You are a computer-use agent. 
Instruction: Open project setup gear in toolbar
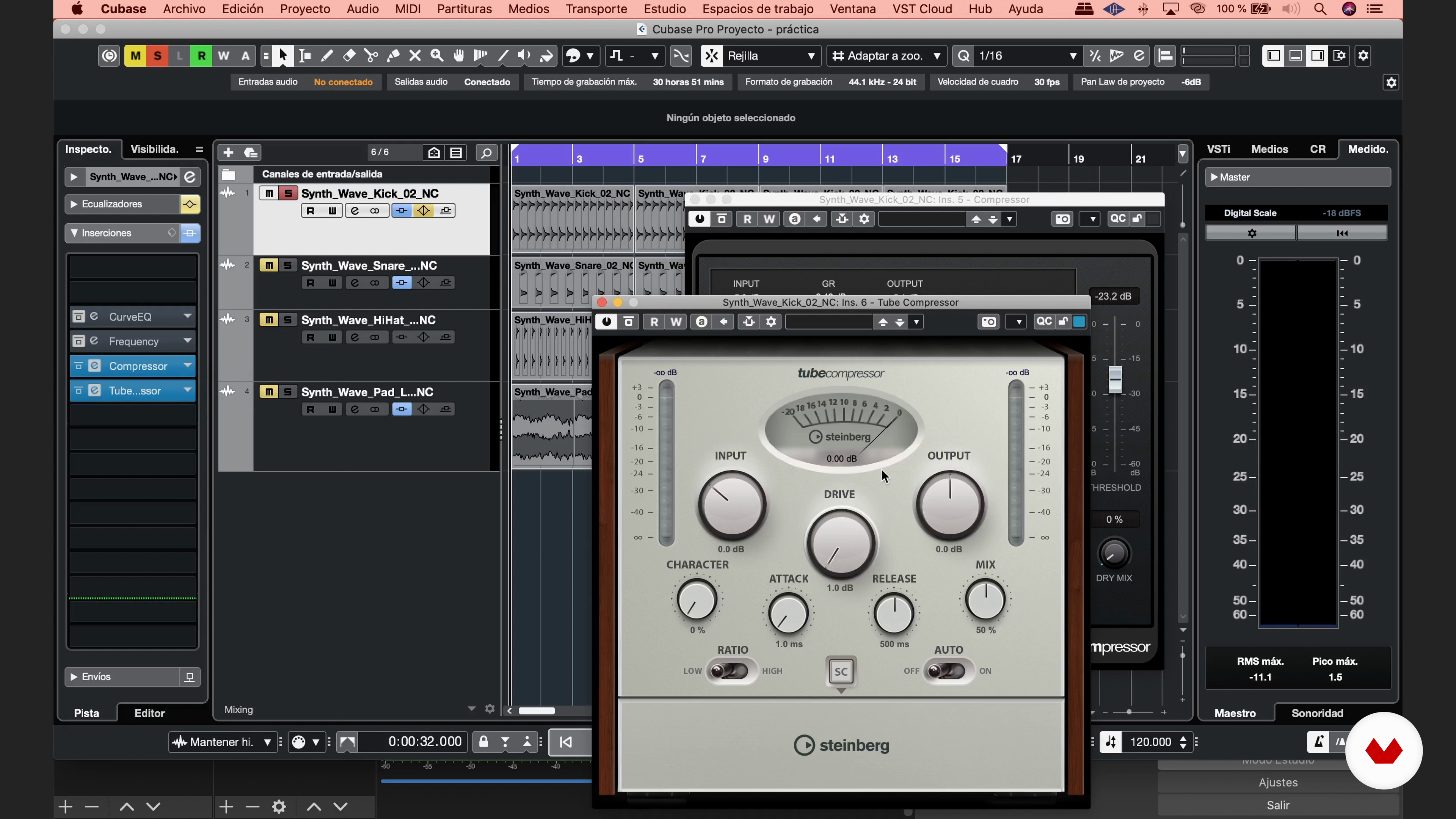point(1363,55)
